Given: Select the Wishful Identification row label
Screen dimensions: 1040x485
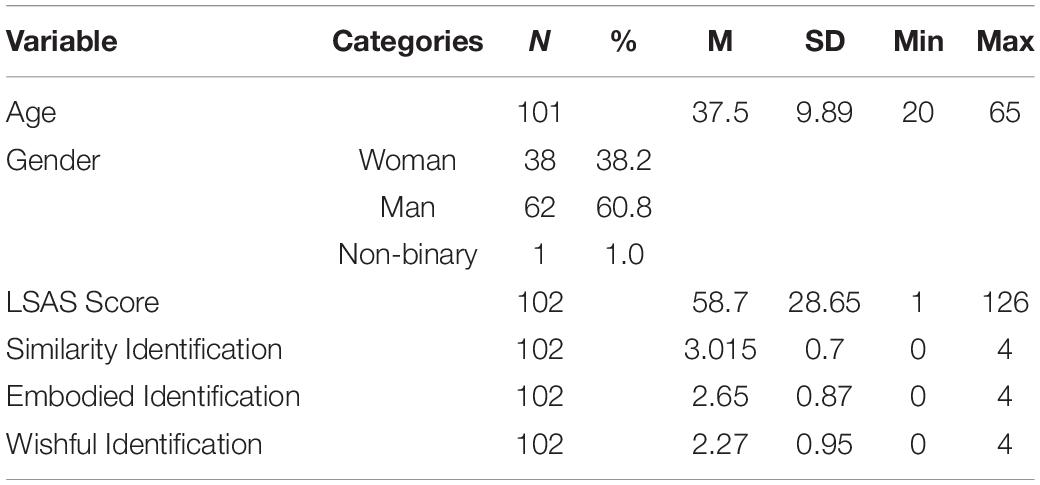Looking at the screenshot, I should click(134, 445).
